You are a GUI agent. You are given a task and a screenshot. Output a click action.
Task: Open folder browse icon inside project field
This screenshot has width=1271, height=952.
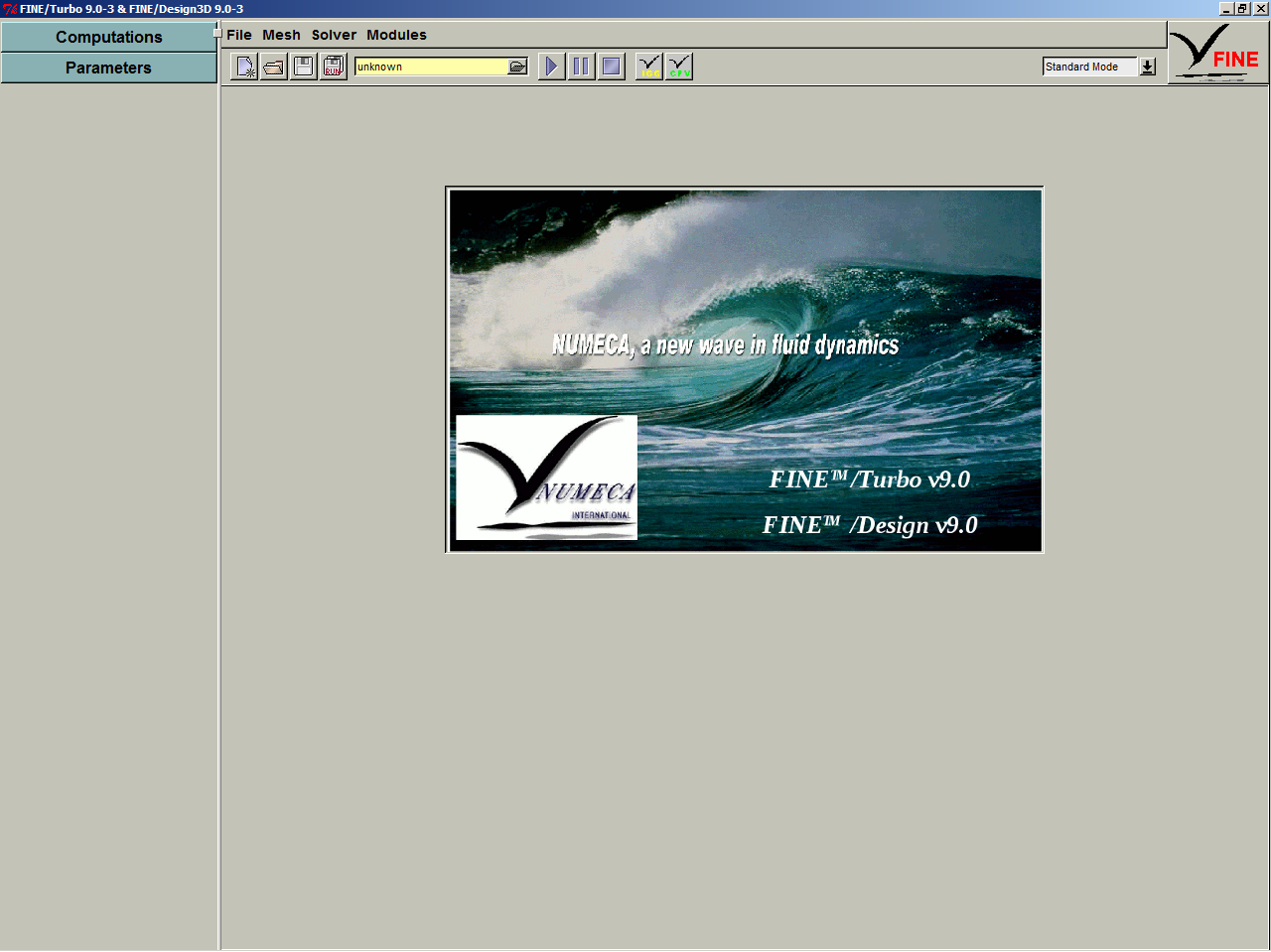[518, 67]
